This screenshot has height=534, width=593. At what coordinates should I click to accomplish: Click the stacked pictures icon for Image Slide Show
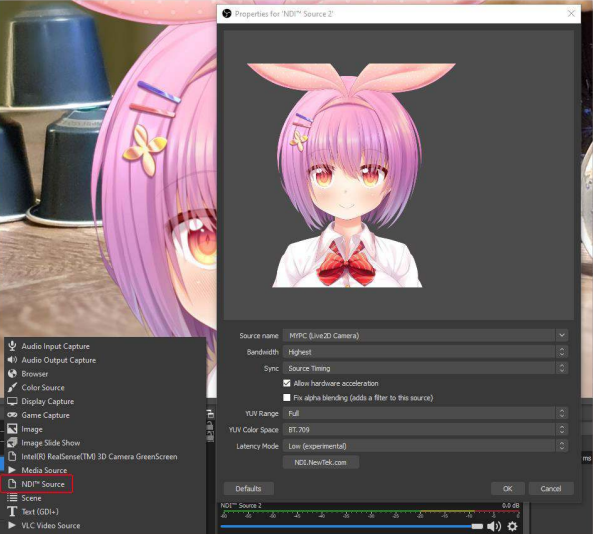click(x=12, y=442)
